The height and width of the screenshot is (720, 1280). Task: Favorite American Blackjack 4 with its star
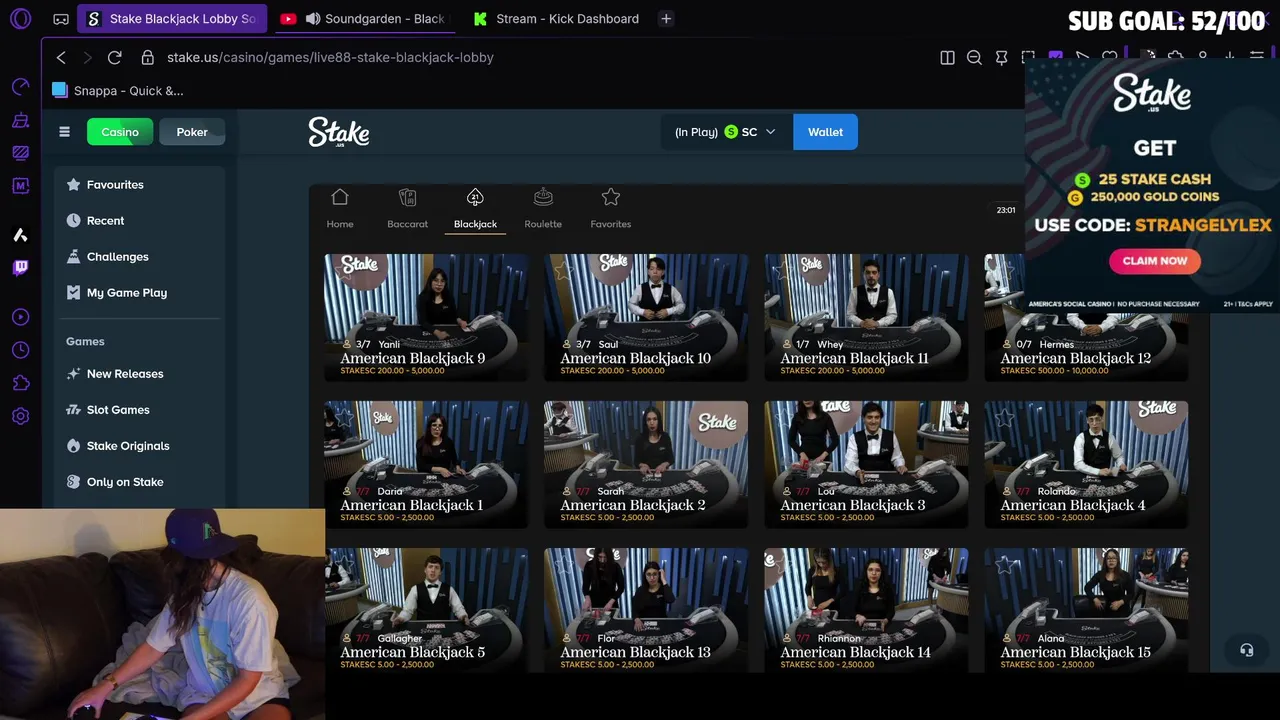pos(1003,418)
